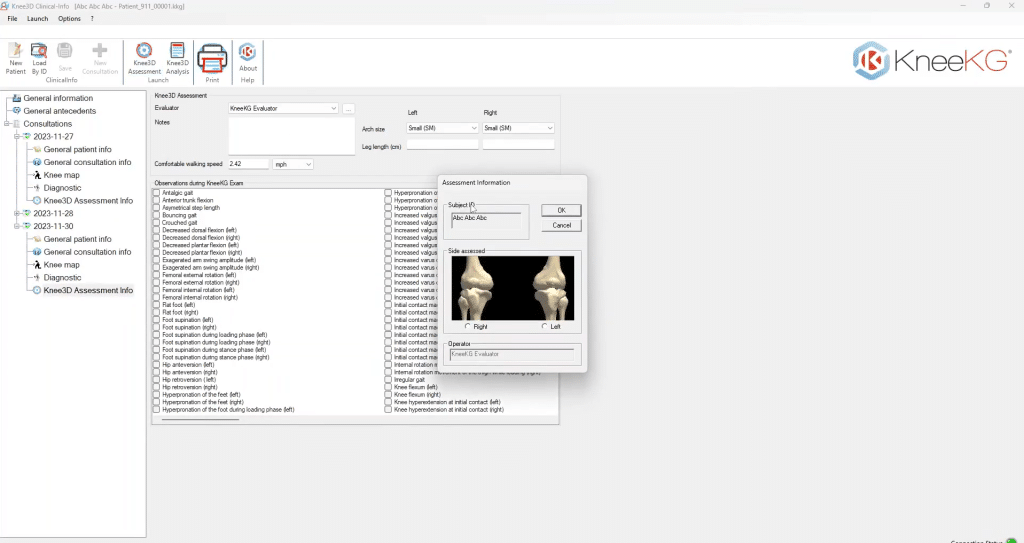The width and height of the screenshot is (1024, 543).
Task: Click the Subject ID field in dialog
Action: pyautogui.click(x=486, y=220)
